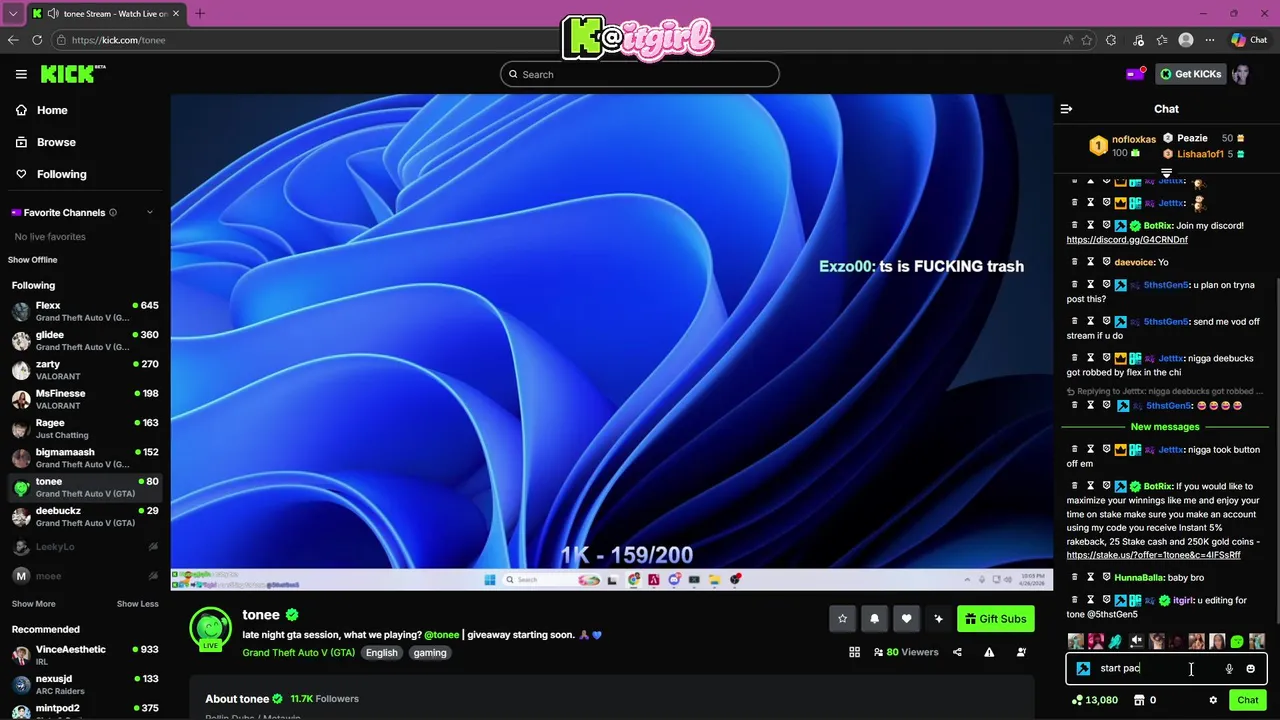The height and width of the screenshot is (720, 1280).
Task: Click the Get KICKs button
Action: pos(1190,74)
